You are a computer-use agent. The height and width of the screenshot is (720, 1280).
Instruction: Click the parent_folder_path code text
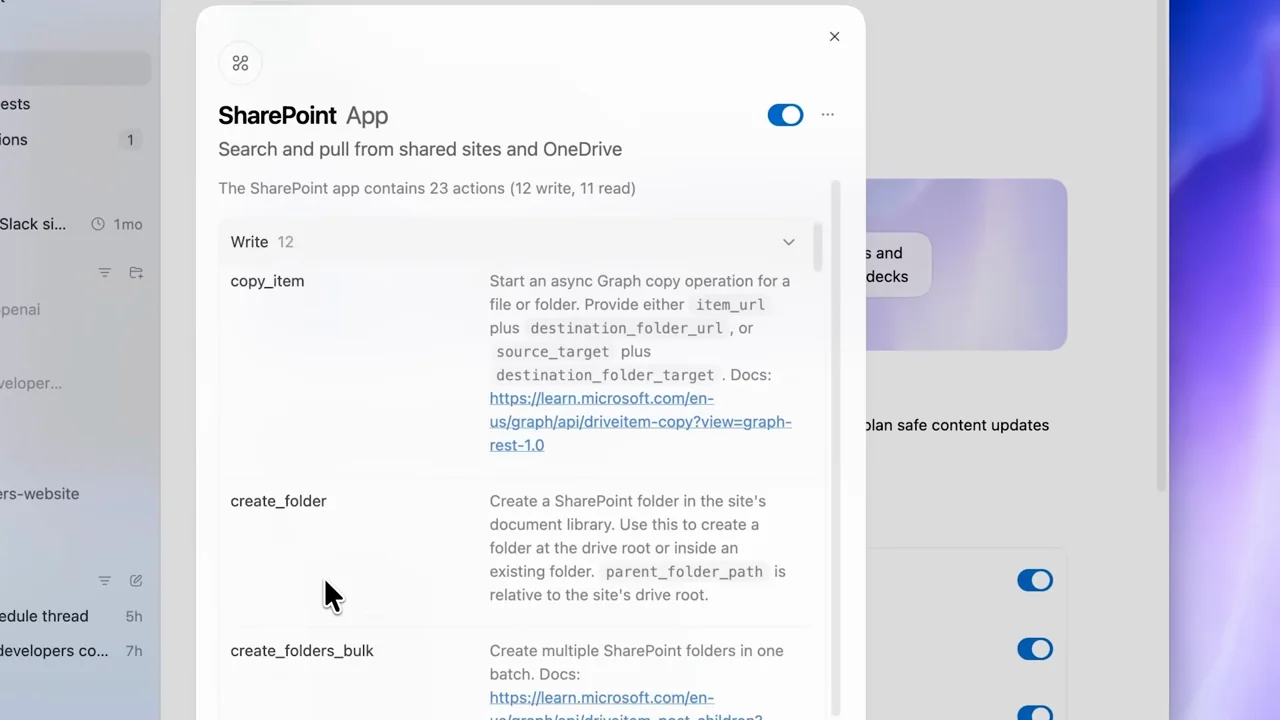click(x=684, y=572)
